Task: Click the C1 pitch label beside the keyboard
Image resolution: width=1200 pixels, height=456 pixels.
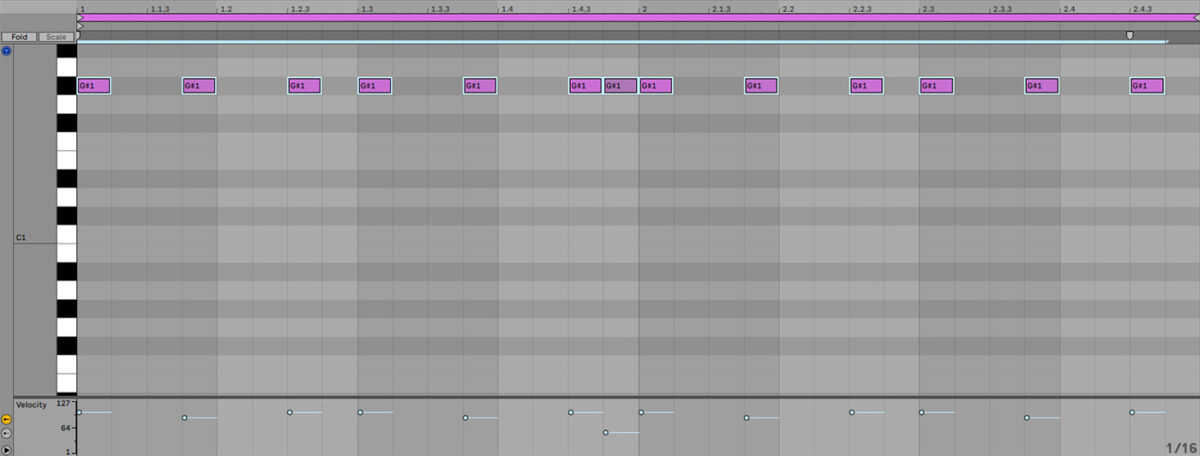Action: click(20, 238)
